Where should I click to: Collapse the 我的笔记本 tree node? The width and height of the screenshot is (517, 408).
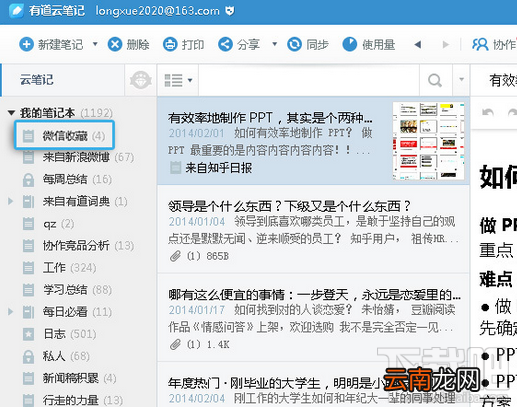point(11,113)
